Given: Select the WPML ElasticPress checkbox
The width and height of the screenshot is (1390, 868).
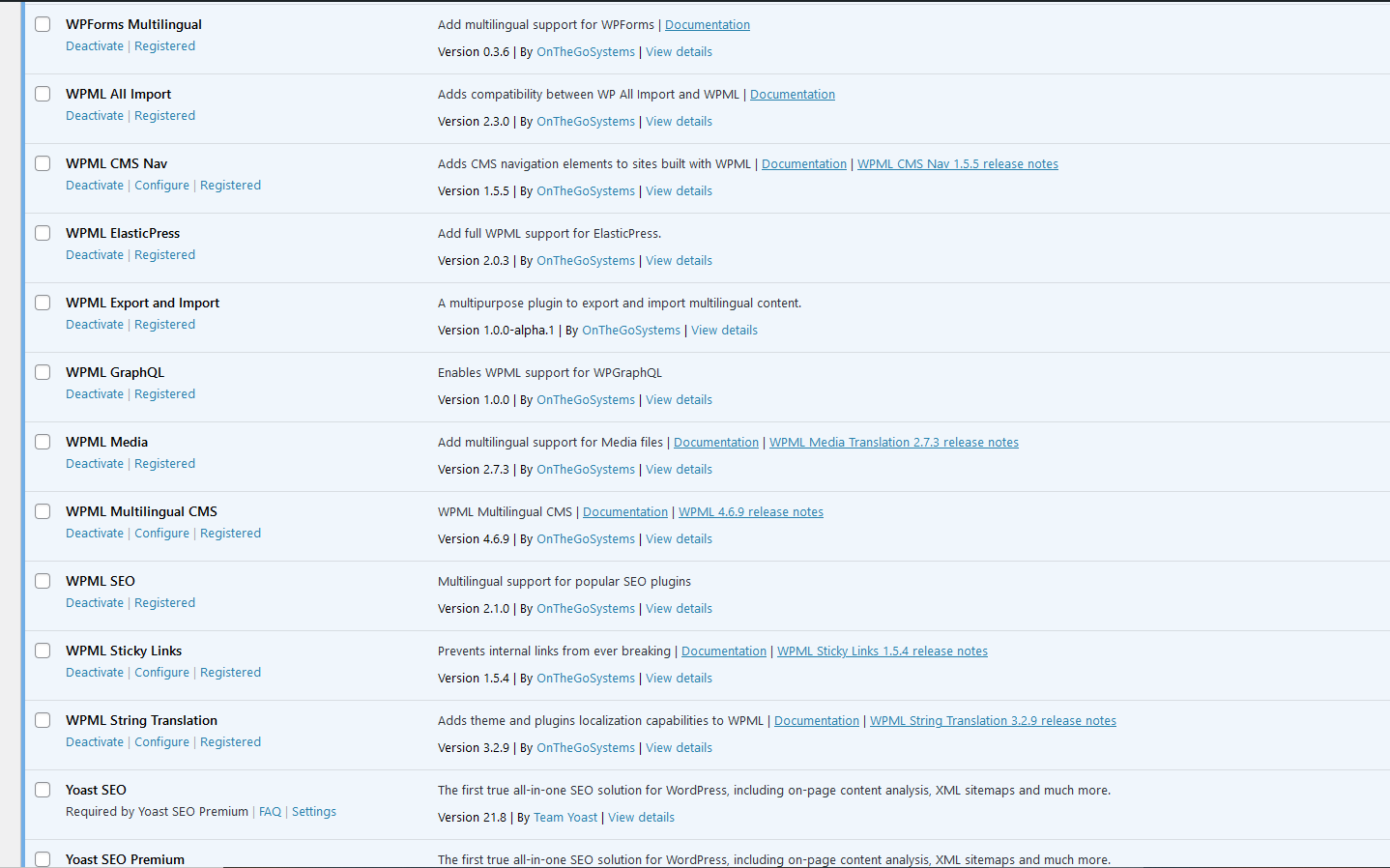Looking at the screenshot, I should (43, 233).
